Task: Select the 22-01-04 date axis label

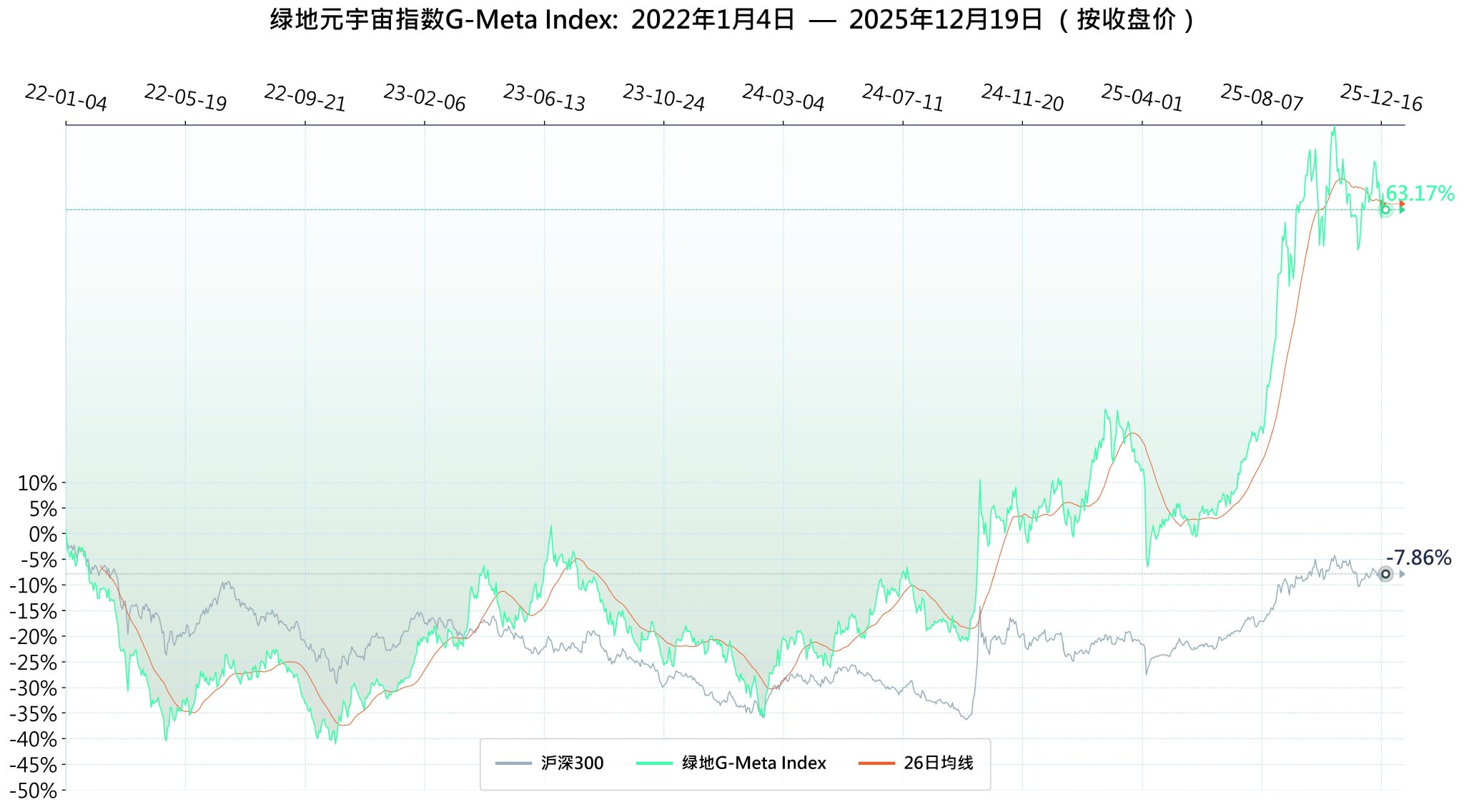Action: pyautogui.click(x=66, y=98)
